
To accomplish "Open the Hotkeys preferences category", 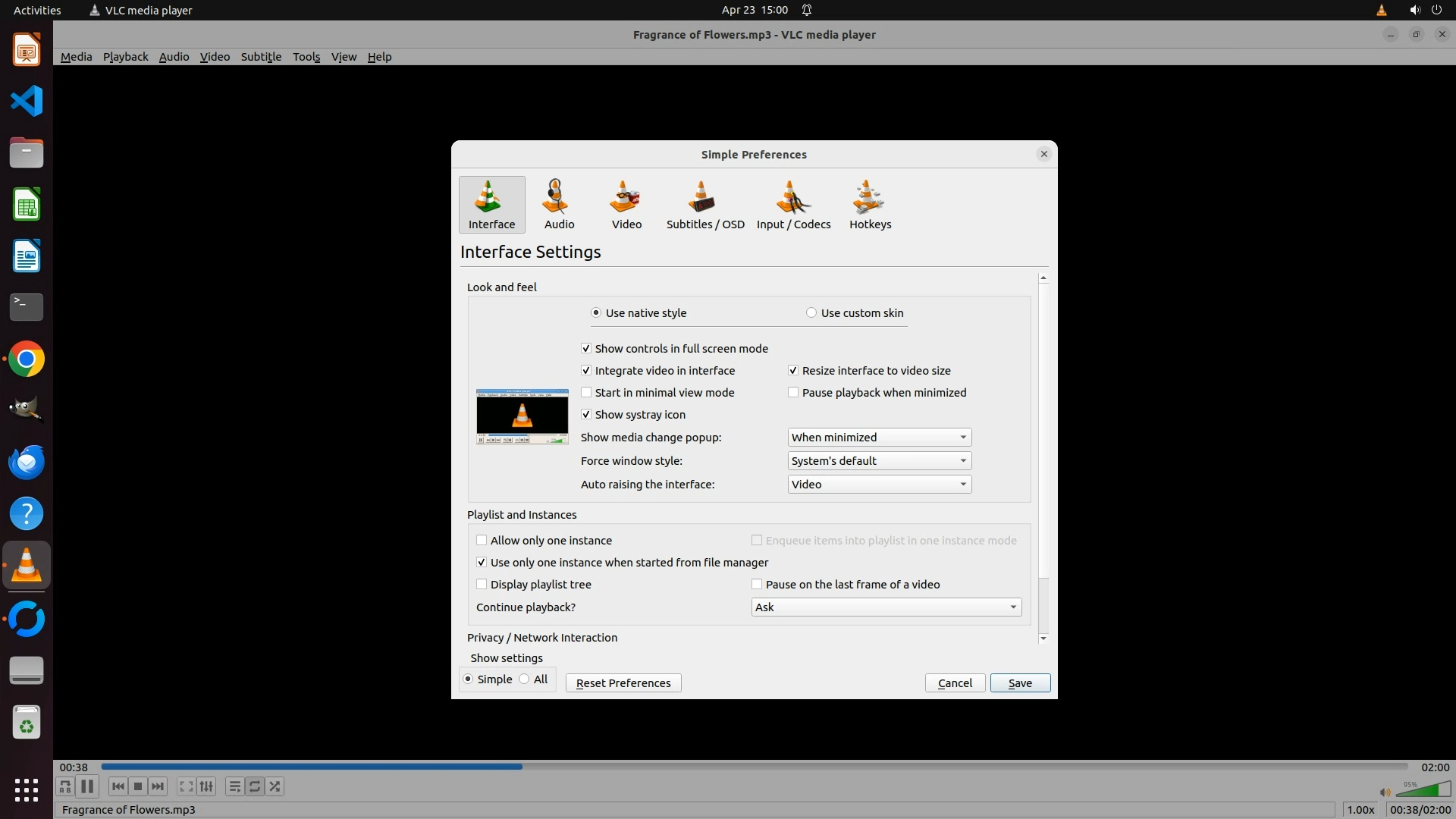I will click(x=870, y=204).
